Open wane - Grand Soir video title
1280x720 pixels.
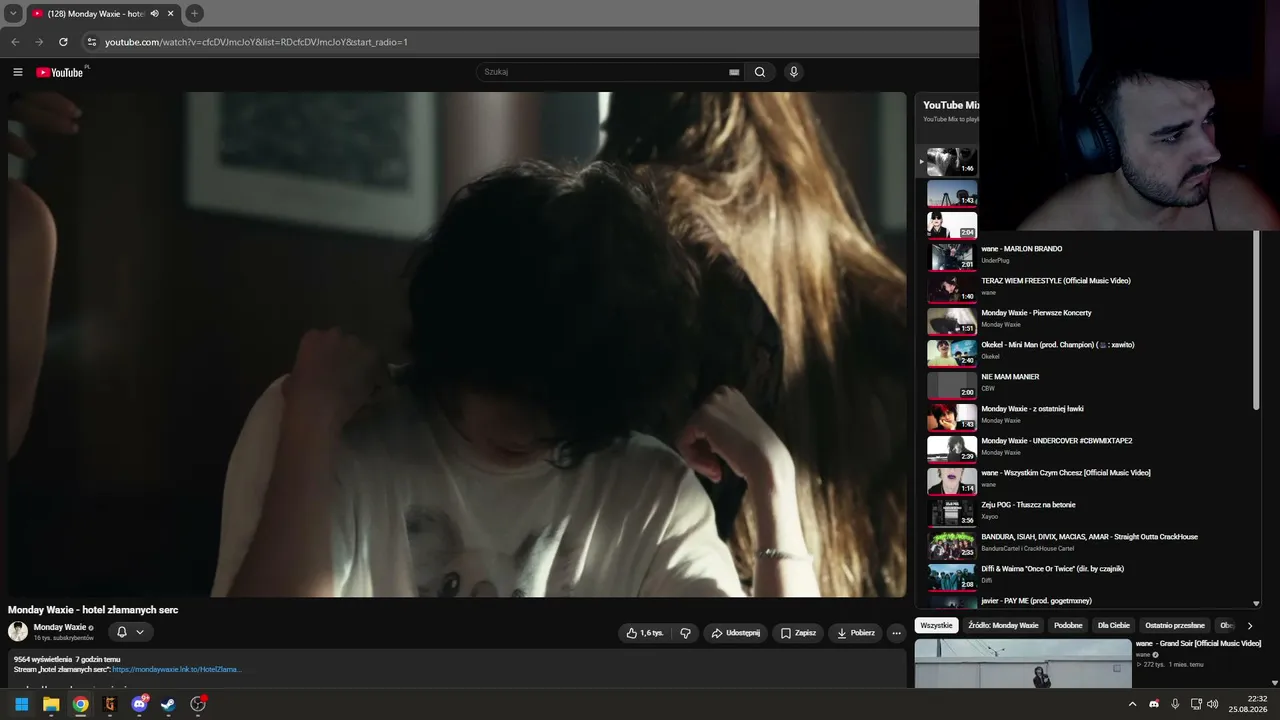tap(1198, 643)
